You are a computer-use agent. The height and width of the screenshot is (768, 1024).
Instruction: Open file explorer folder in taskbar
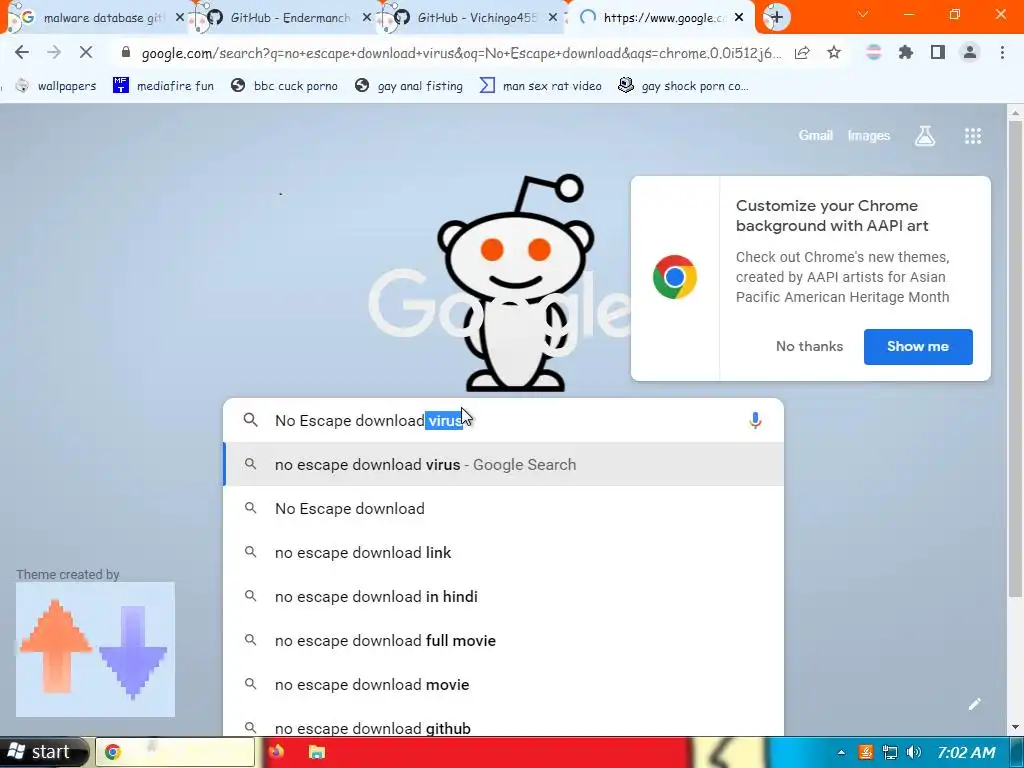tap(317, 752)
